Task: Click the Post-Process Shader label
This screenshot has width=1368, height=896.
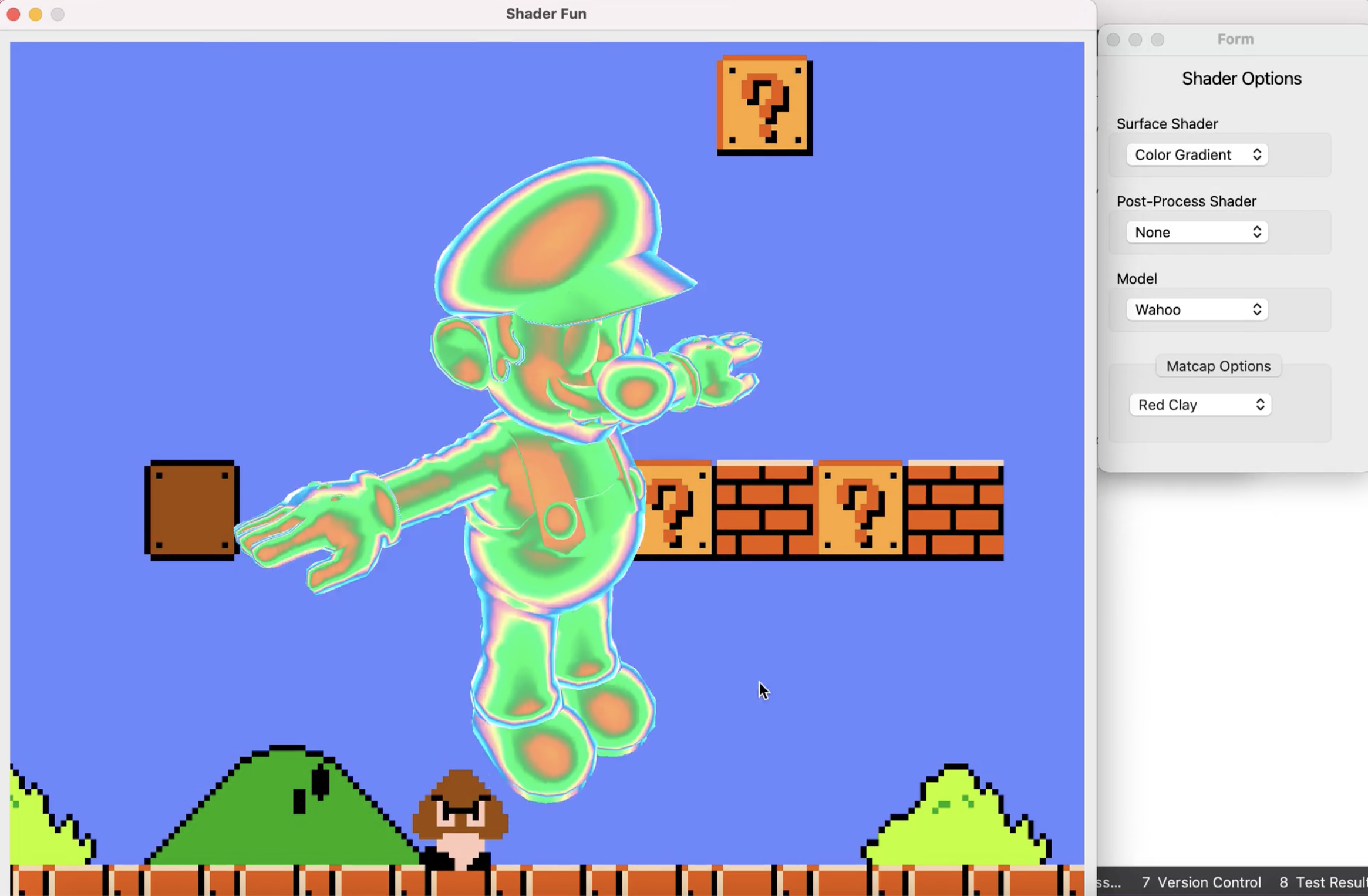Action: pos(1186,201)
